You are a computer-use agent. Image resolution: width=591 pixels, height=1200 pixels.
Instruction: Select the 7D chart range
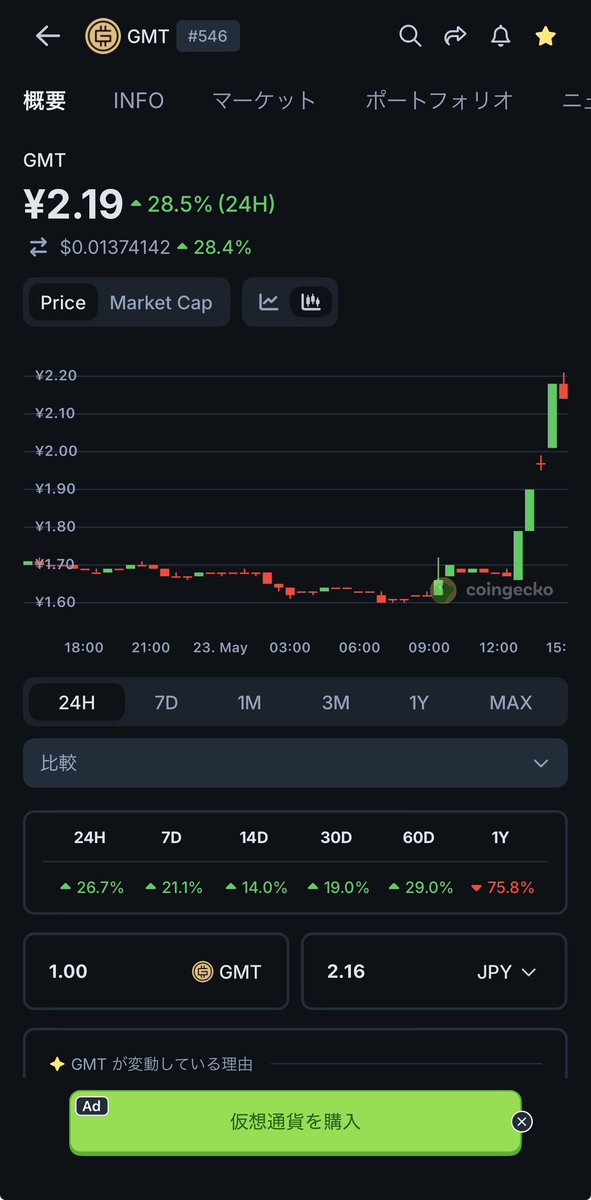pyautogui.click(x=166, y=702)
